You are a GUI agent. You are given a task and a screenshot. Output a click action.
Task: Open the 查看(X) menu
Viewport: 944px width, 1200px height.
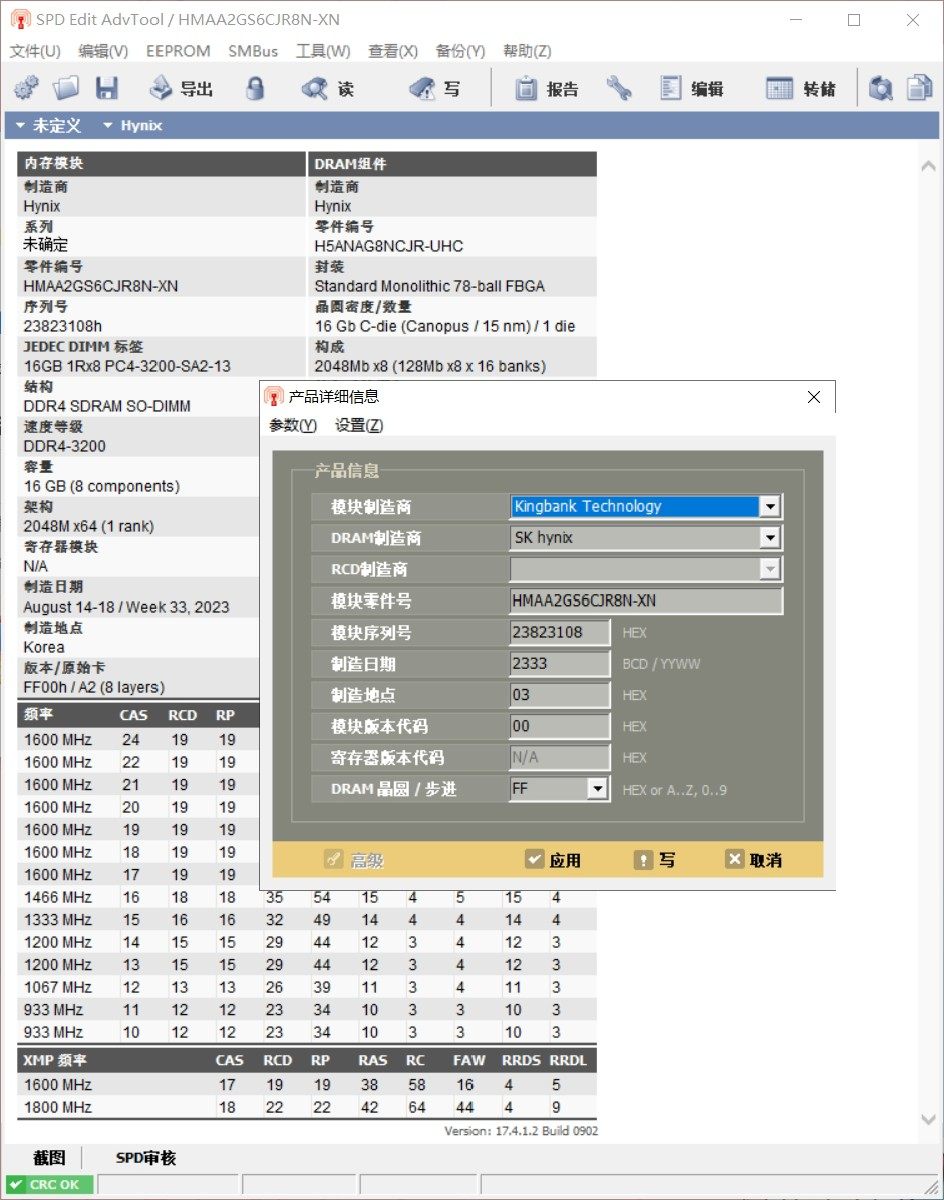393,51
